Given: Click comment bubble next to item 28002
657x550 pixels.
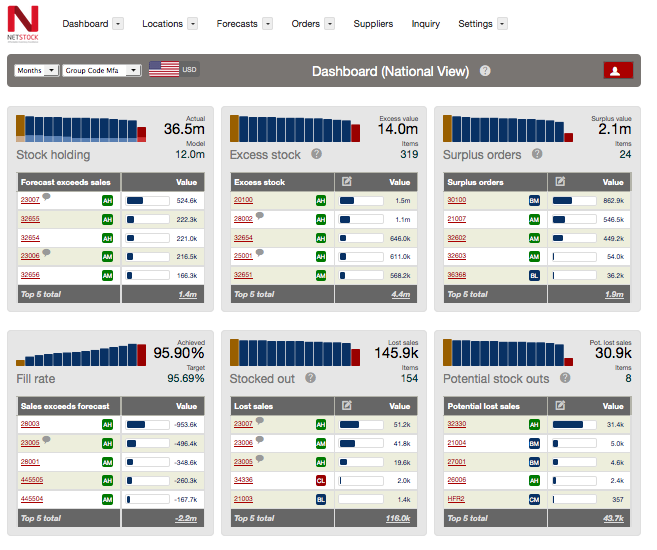Looking at the screenshot, I should coord(259,216).
